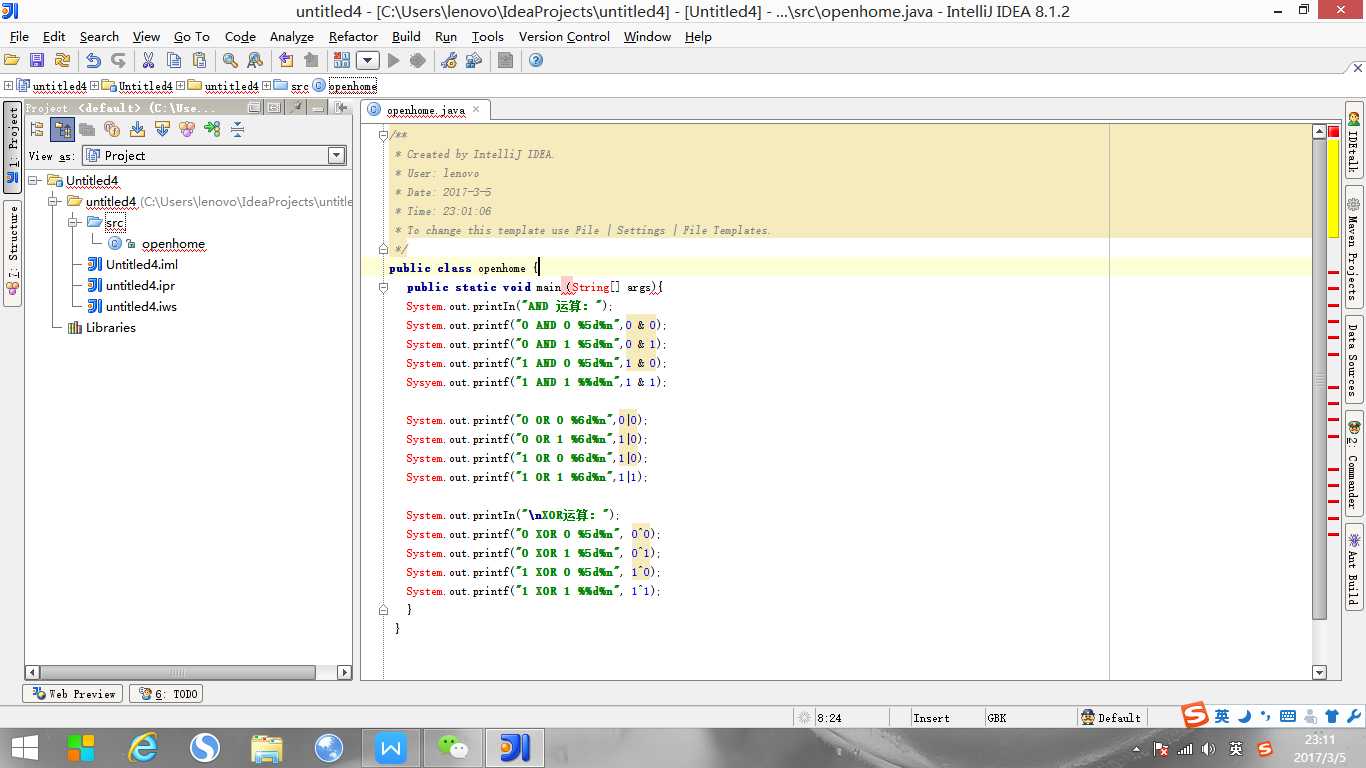Click the red error indicator square
Viewport: 1366px width, 768px height.
[1334, 132]
